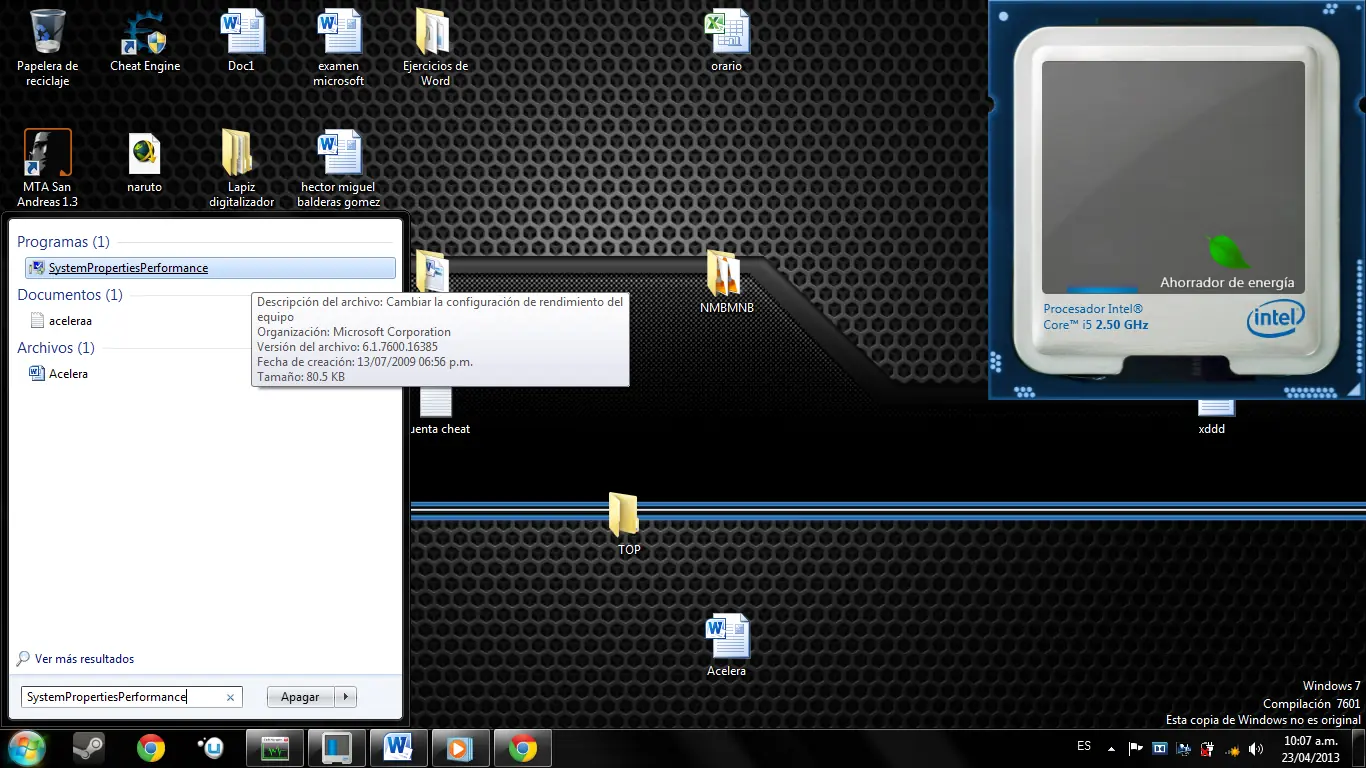Viewport: 1366px width, 768px height.
Task: Click the Windows Start orb
Action: tap(27, 747)
